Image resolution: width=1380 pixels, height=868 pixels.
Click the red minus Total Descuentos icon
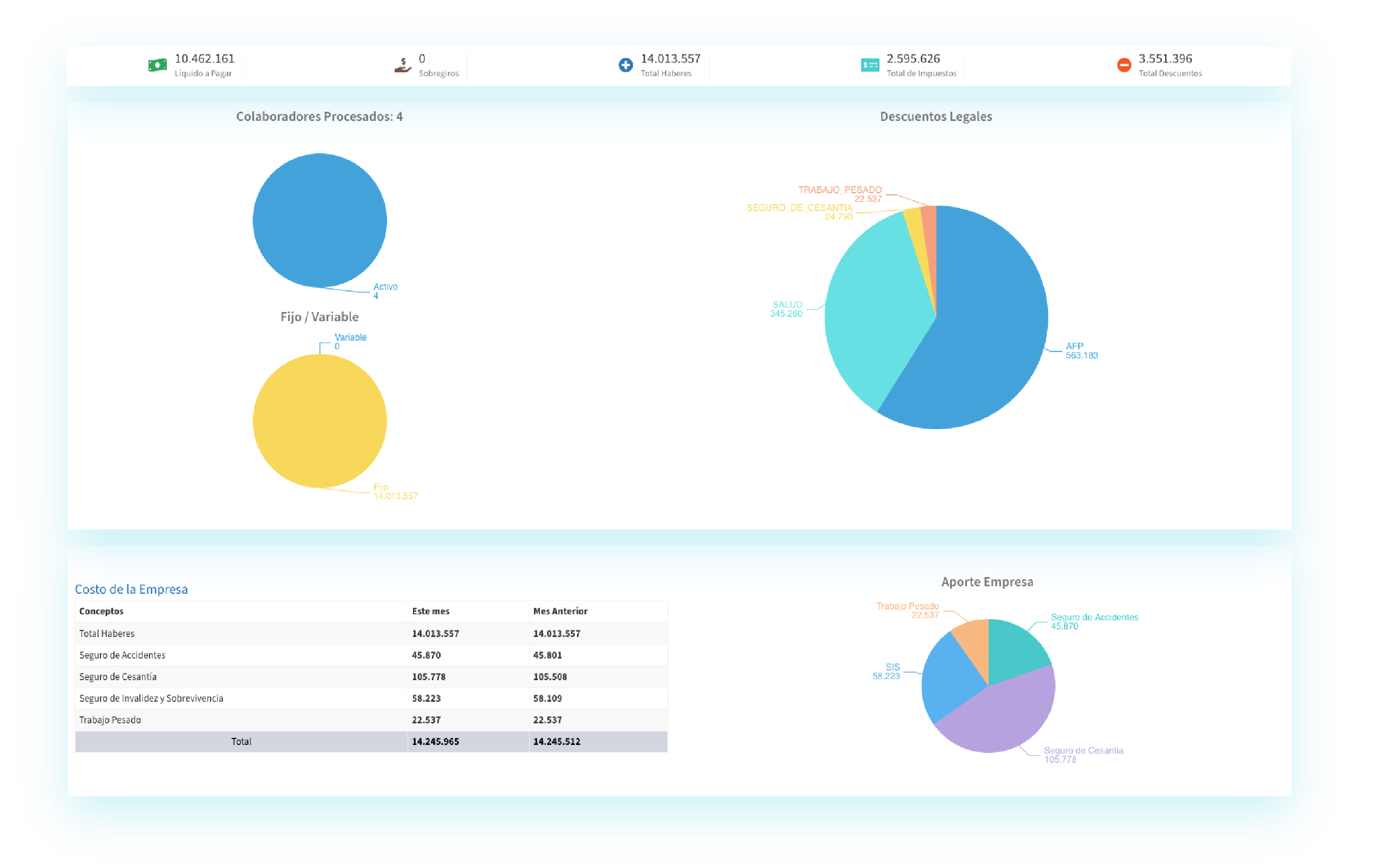pos(1124,65)
